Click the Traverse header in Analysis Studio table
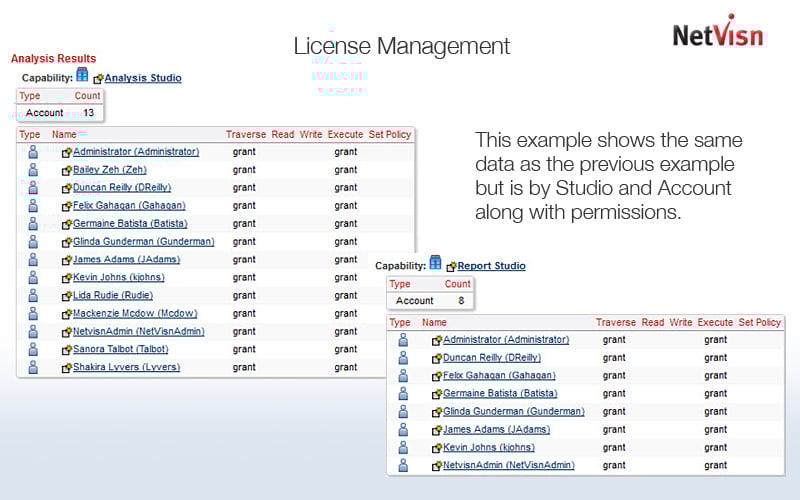The width and height of the screenshot is (800, 500). pyautogui.click(x=246, y=134)
